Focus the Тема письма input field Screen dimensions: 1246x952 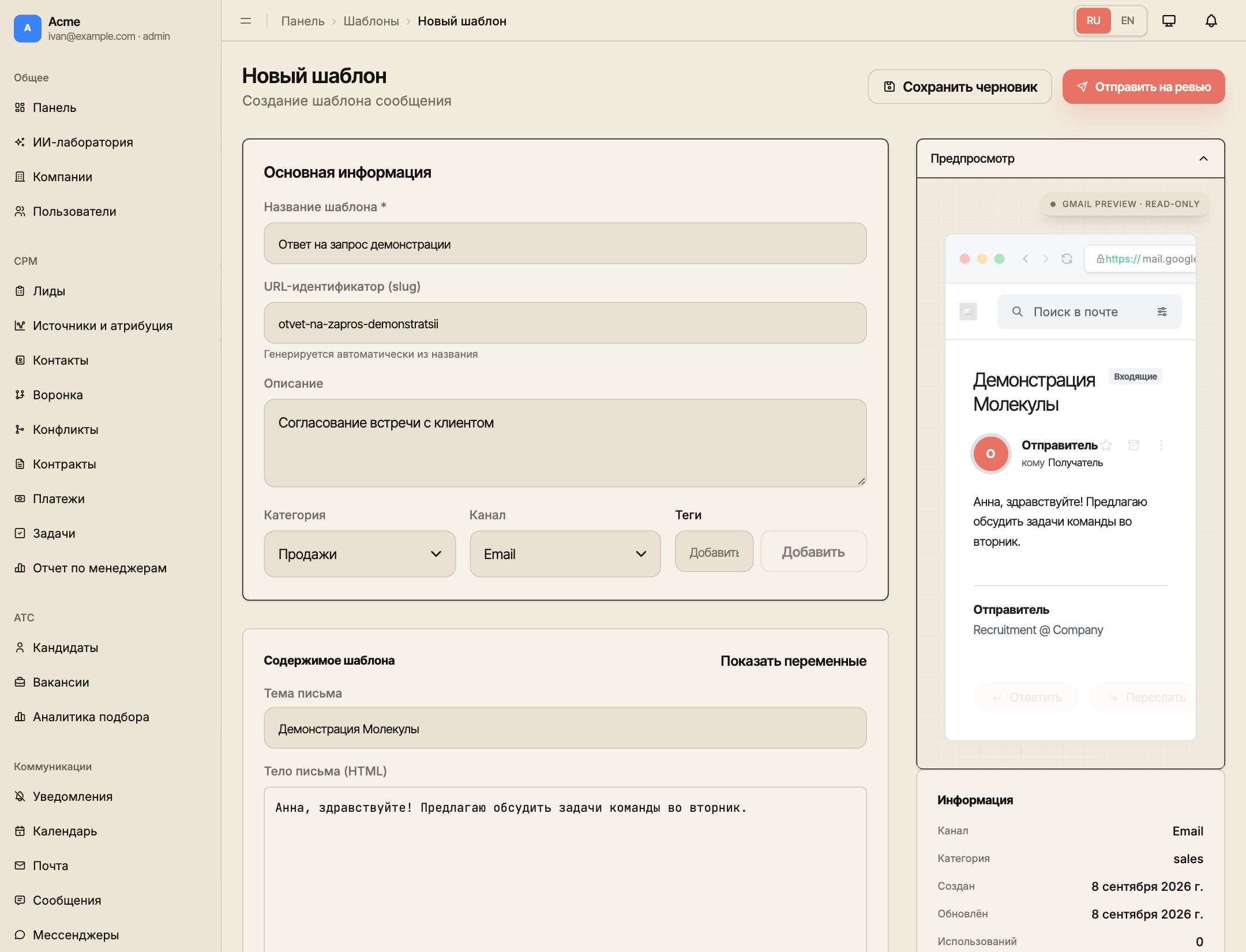point(565,728)
